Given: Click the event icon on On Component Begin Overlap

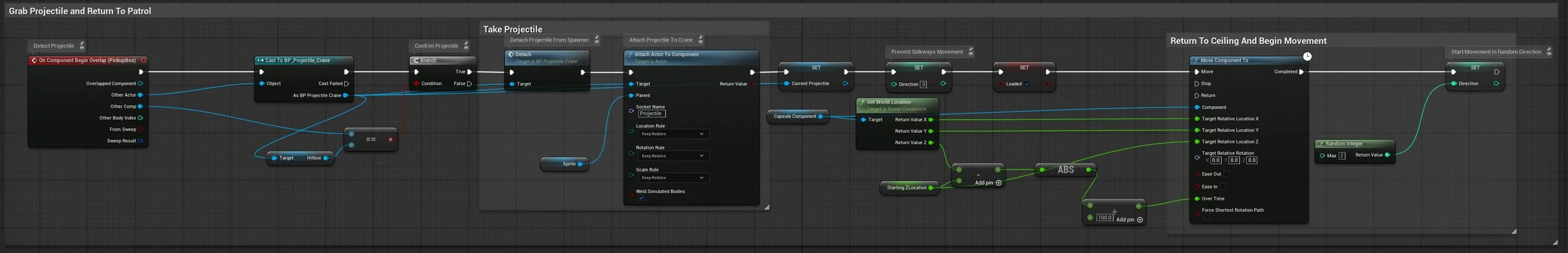Looking at the screenshot, I should tap(34, 61).
